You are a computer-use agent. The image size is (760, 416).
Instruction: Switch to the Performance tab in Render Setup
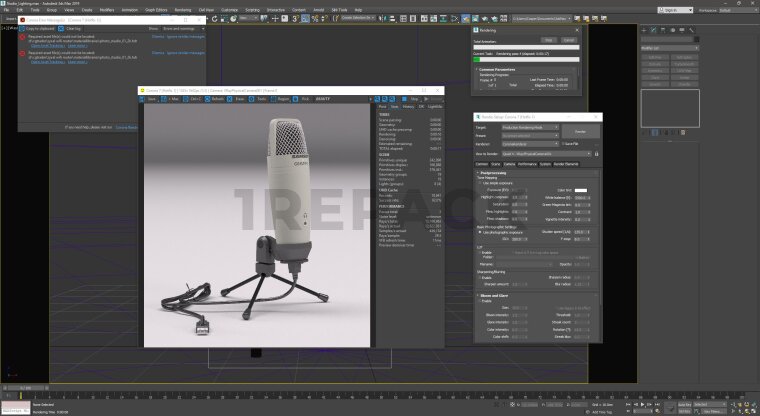coord(526,163)
